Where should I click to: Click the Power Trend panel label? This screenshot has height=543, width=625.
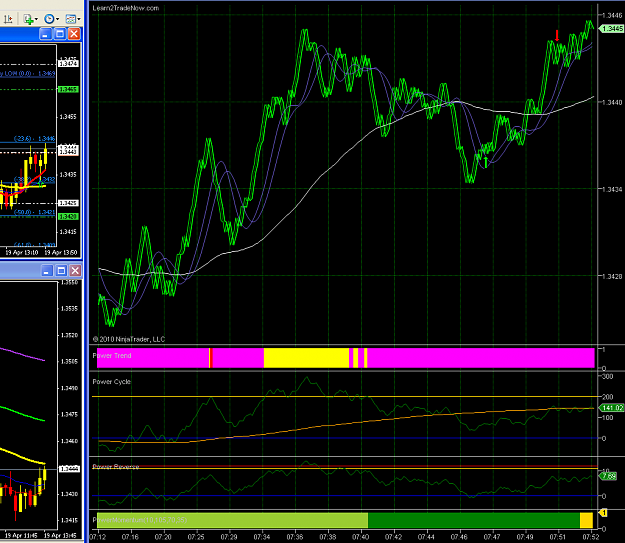112,355
